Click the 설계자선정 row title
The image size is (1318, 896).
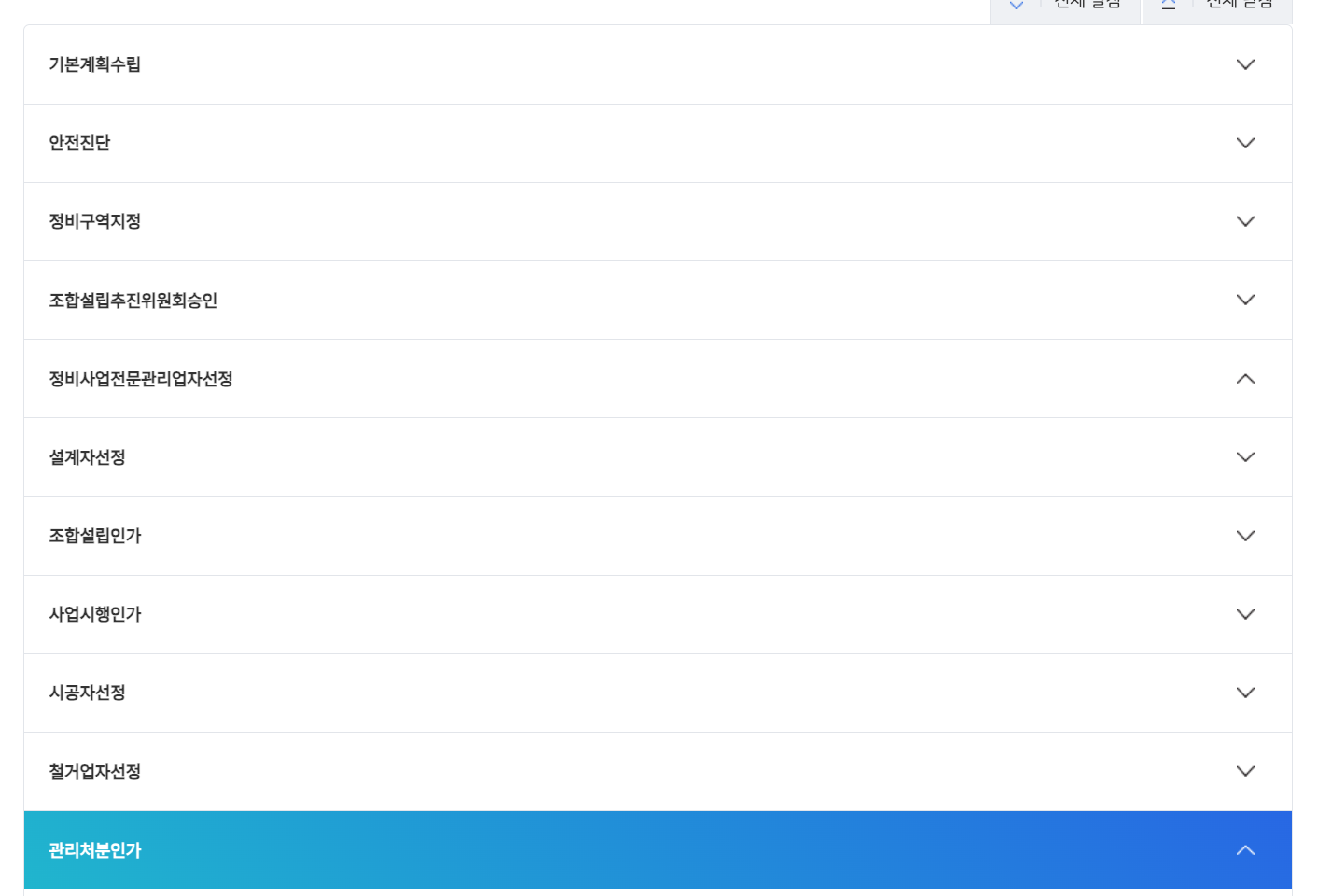point(87,456)
